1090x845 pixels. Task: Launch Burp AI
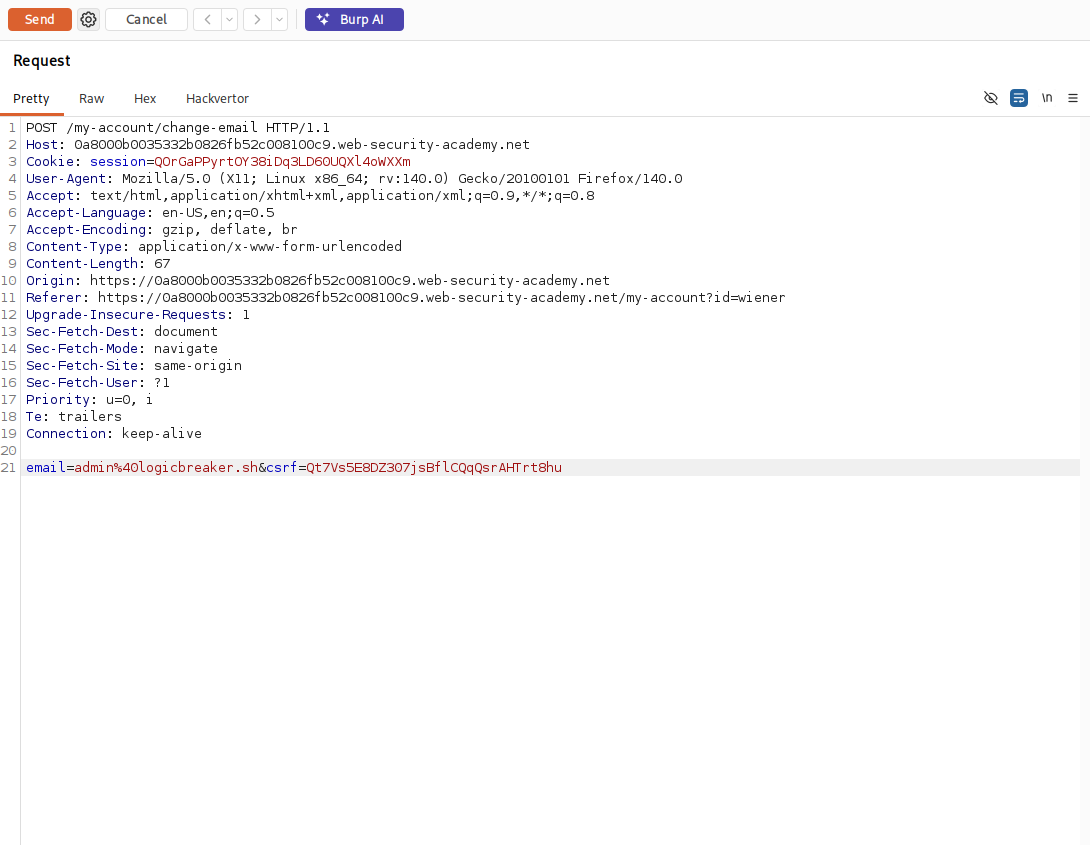tap(354, 19)
